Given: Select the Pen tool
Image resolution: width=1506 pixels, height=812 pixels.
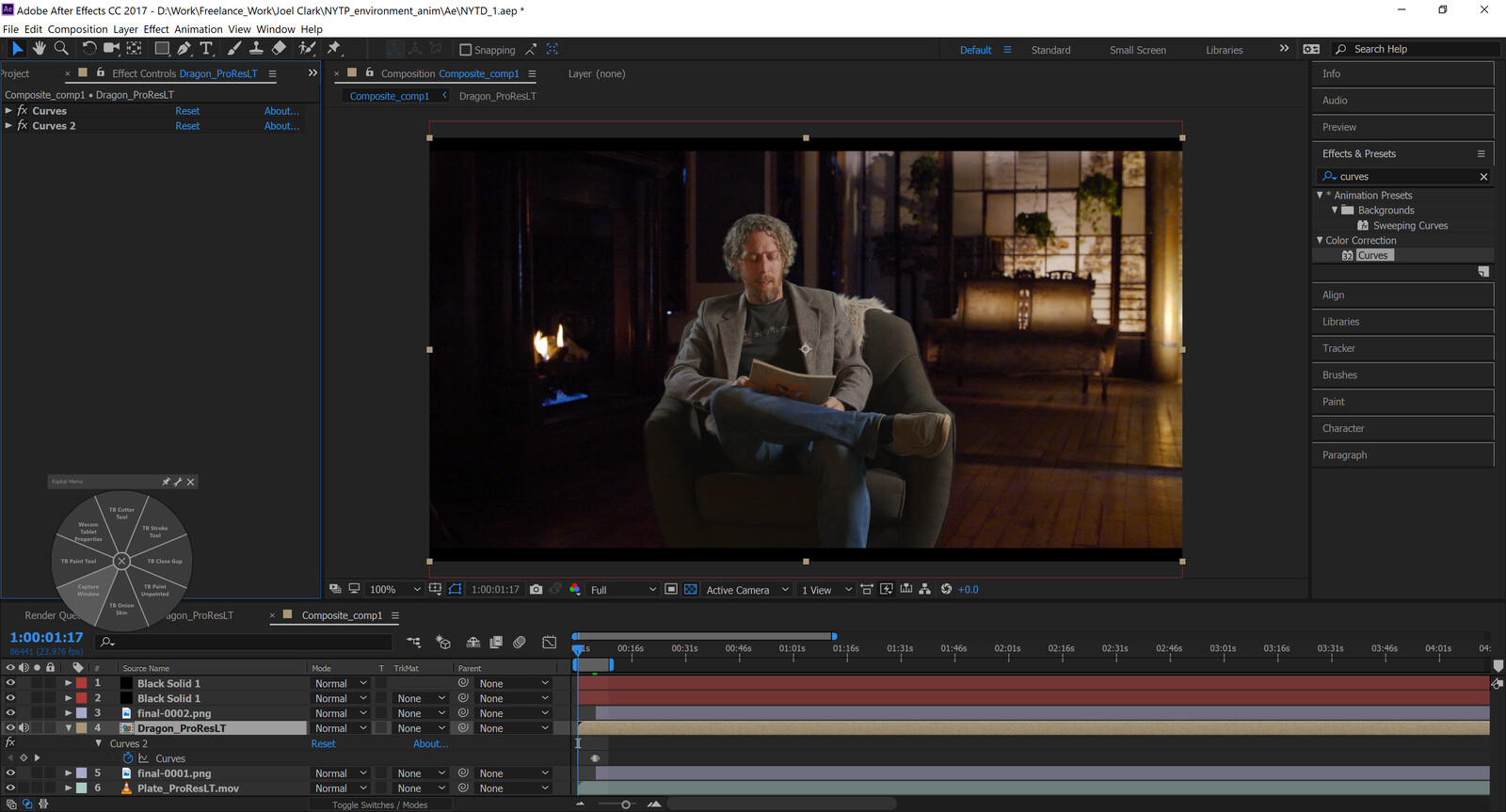Looking at the screenshot, I should [184, 48].
